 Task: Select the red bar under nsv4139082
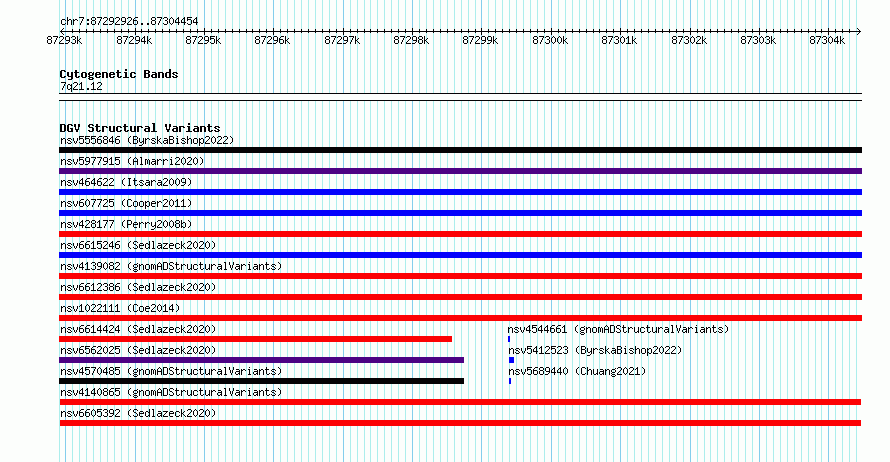tap(460, 276)
